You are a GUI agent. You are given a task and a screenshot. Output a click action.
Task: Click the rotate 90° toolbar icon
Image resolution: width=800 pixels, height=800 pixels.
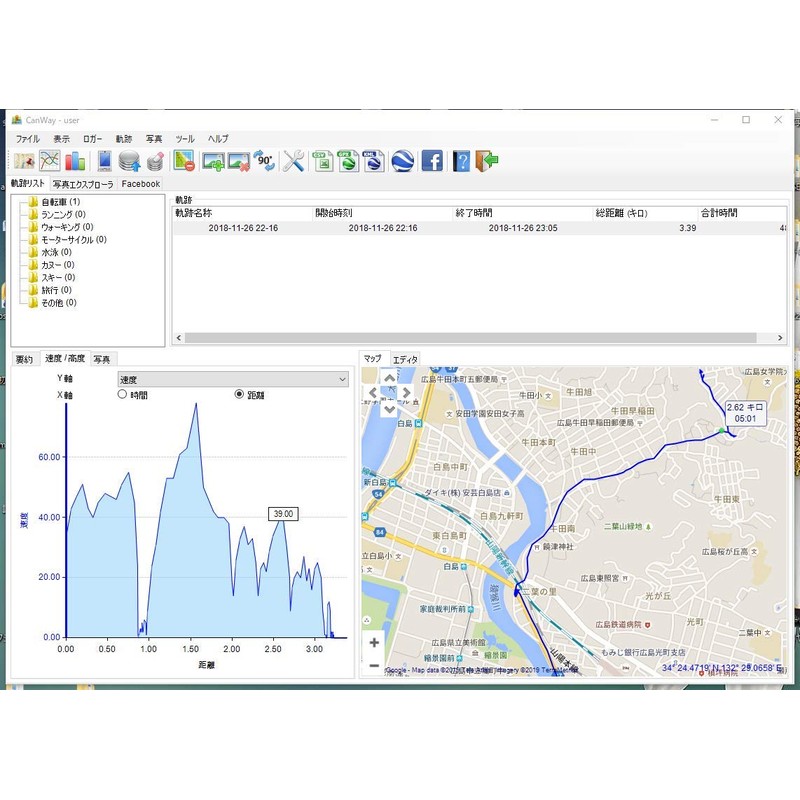264,161
